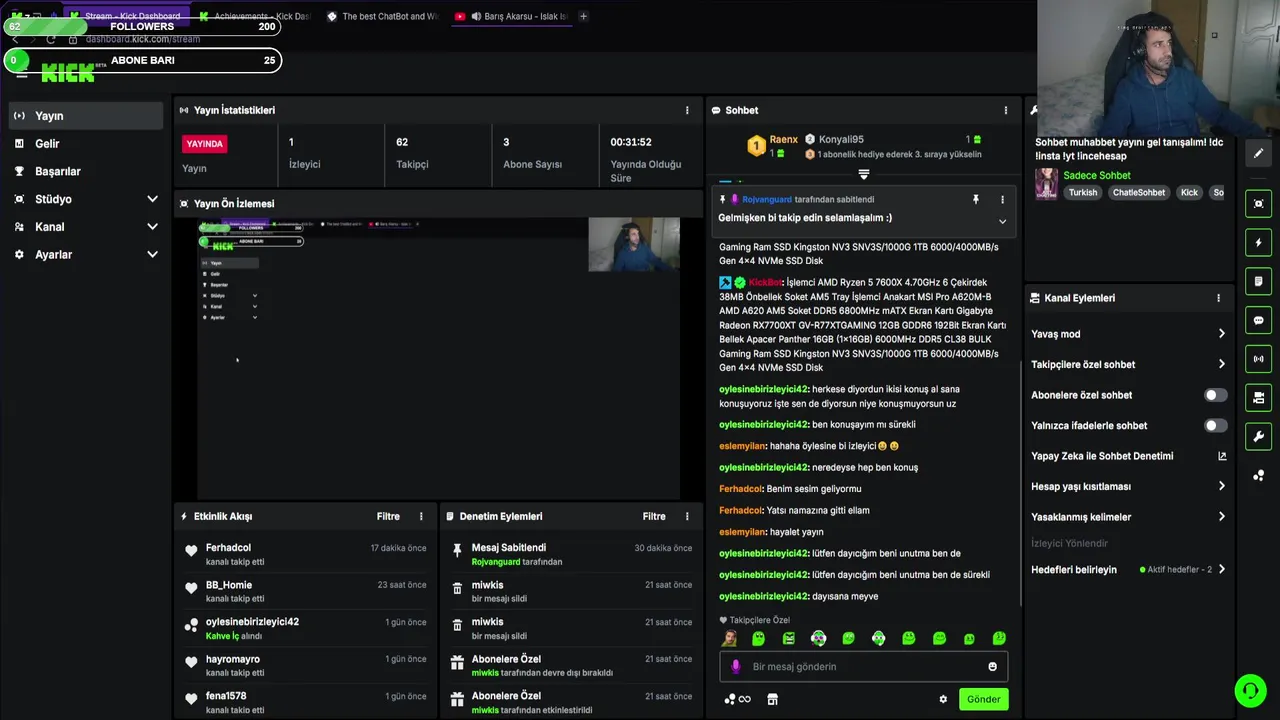Click the message input field
Screen dimensions: 1280x720
click(x=864, y=667)
